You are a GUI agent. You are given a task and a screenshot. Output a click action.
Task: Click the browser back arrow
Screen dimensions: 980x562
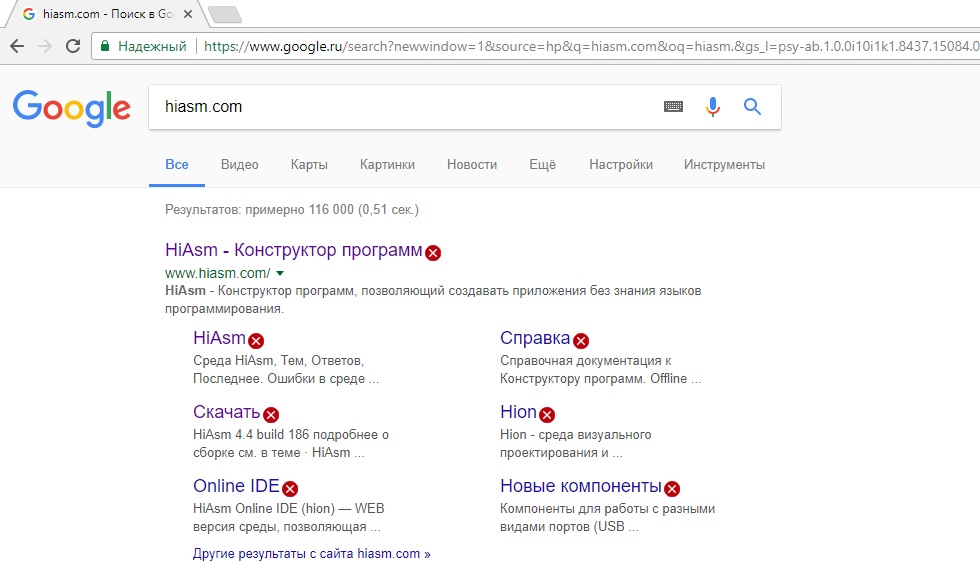pos(17,46)
